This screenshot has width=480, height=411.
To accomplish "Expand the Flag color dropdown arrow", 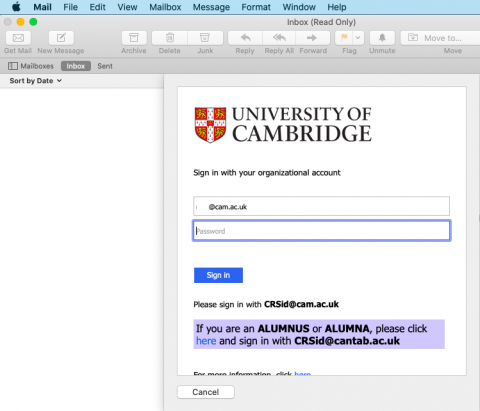I will pyautogui.click(x=358, y=38).
